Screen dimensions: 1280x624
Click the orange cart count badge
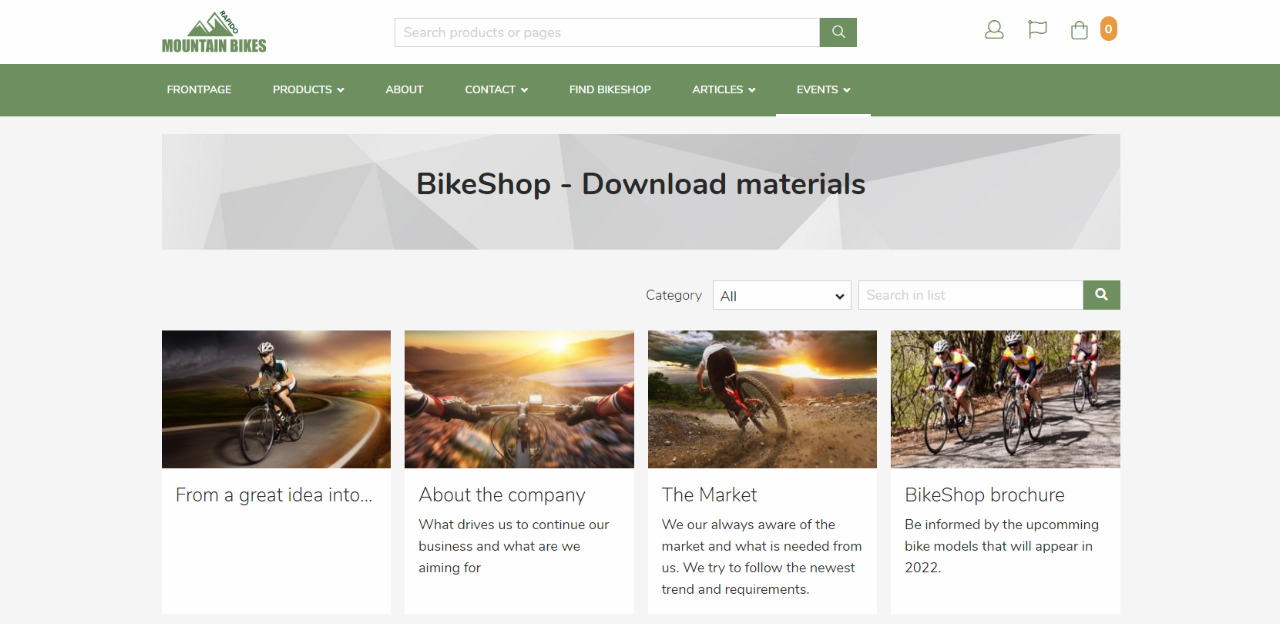1108,29
